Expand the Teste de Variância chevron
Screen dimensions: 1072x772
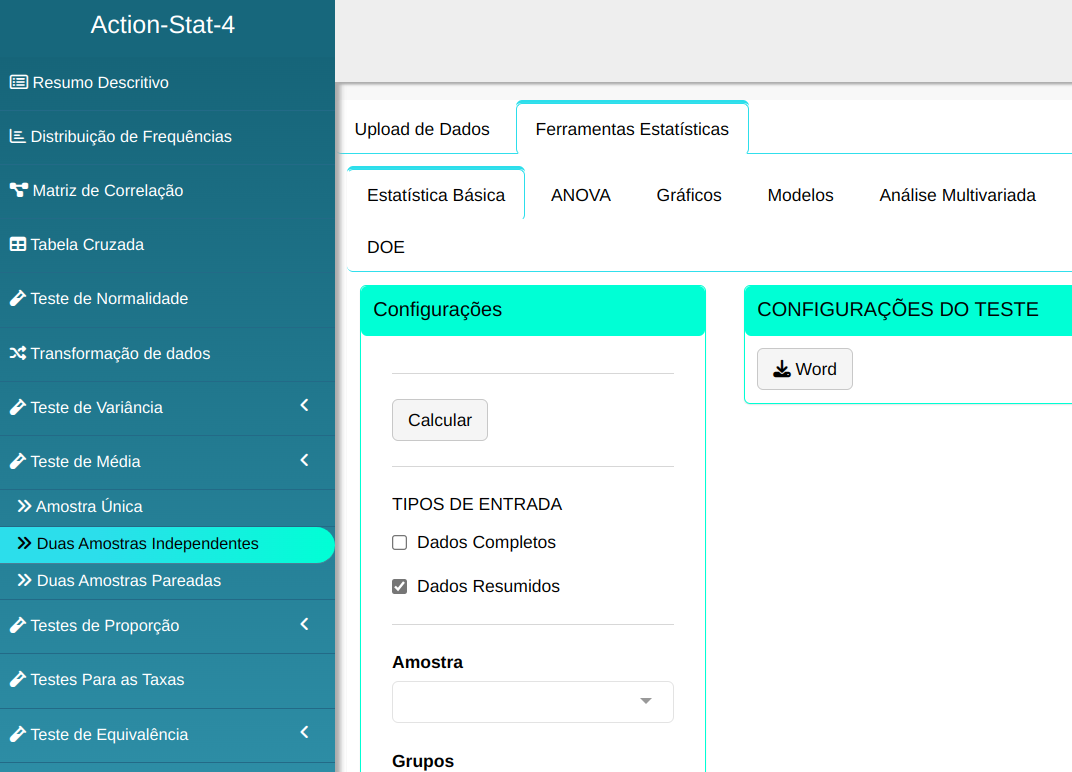(x=304, y=406)
